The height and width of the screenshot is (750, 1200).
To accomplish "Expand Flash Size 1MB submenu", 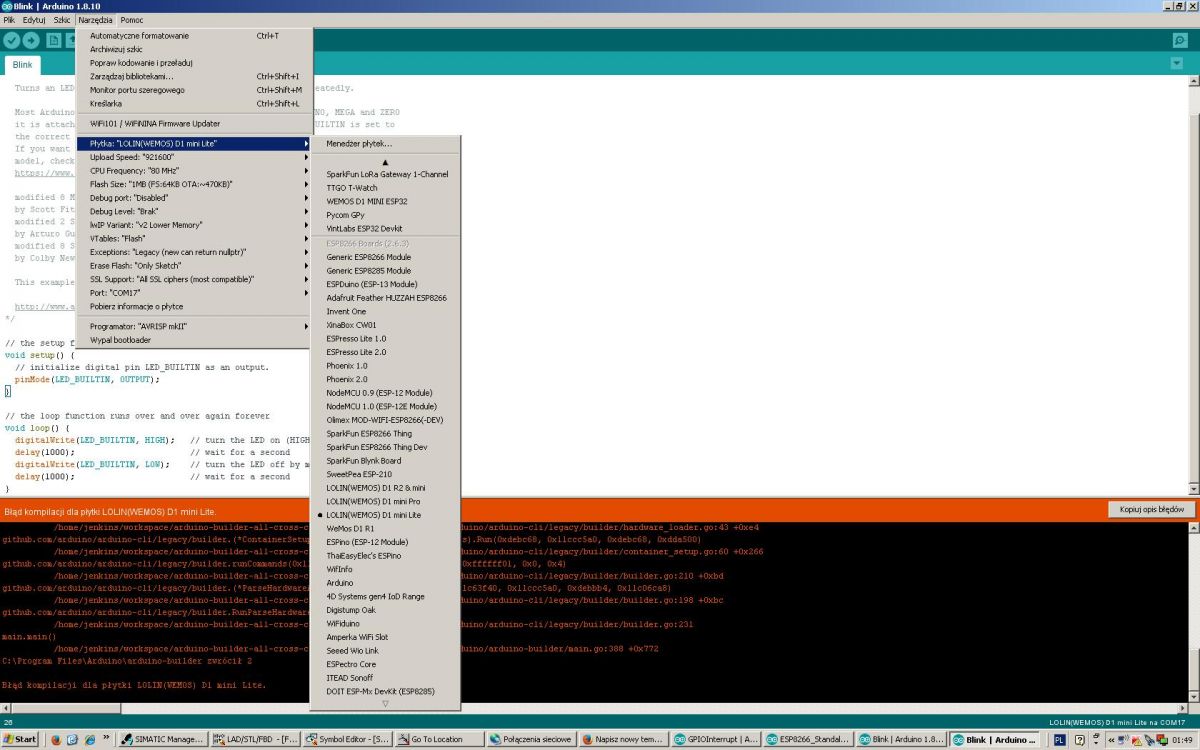I will pos(195,184).
